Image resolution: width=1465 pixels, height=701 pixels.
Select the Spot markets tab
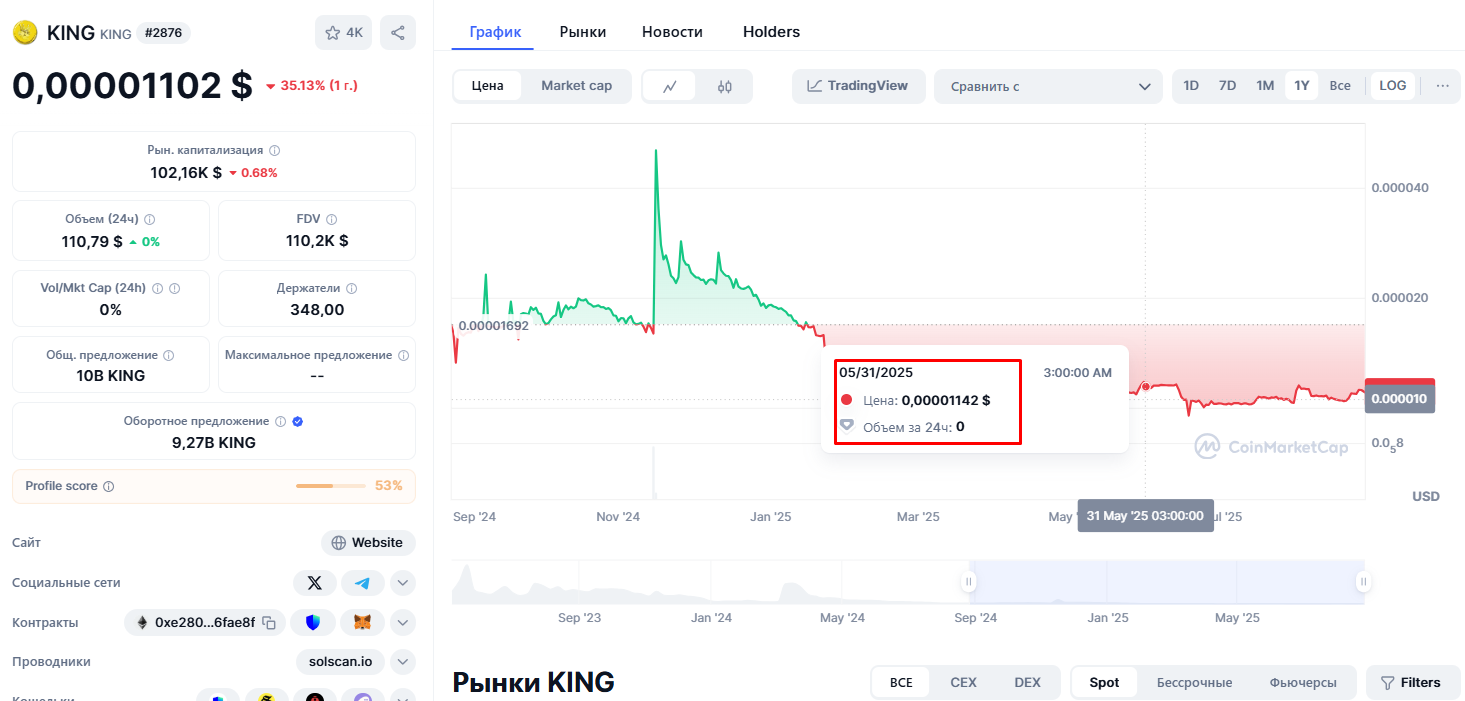point(1104,683)
